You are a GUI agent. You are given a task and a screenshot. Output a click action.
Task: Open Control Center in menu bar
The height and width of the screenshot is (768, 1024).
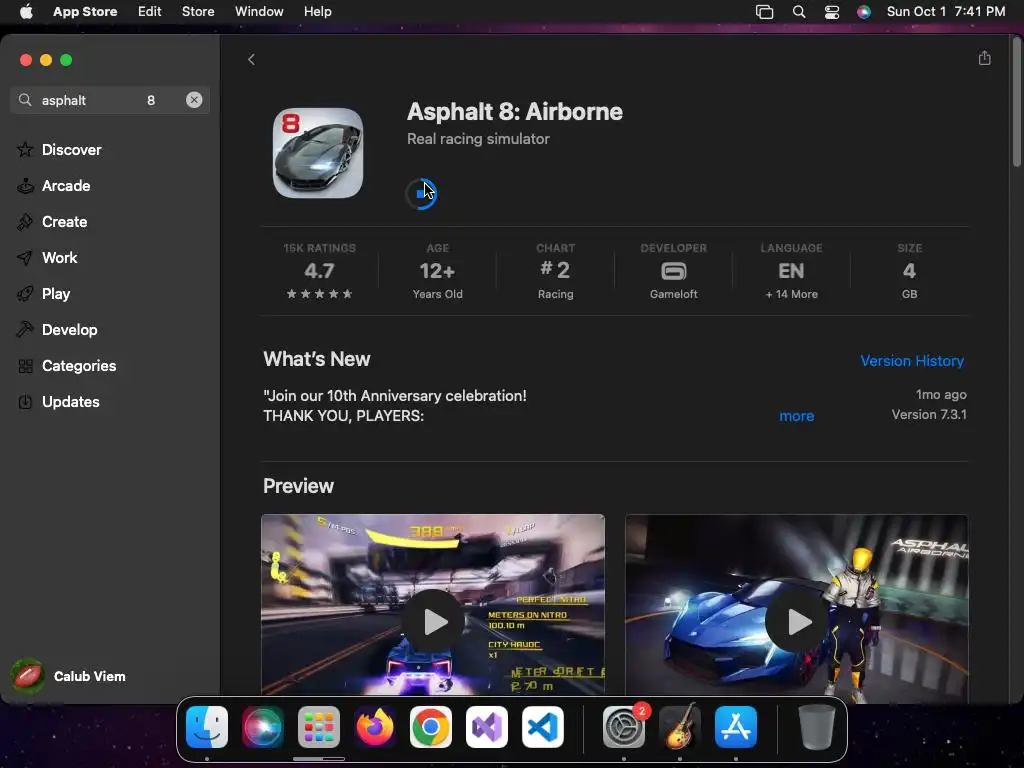click(x=831, y=12)
